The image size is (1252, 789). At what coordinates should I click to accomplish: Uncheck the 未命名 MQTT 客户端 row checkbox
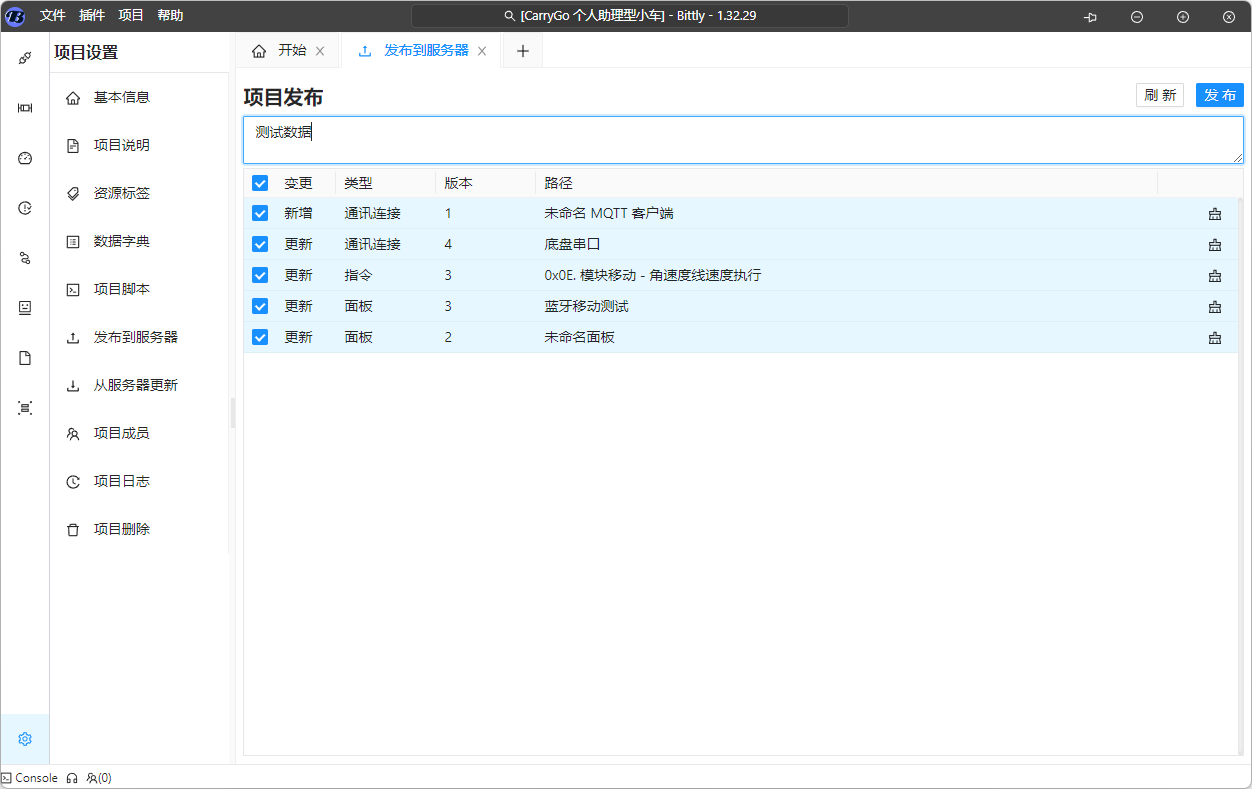260,213
